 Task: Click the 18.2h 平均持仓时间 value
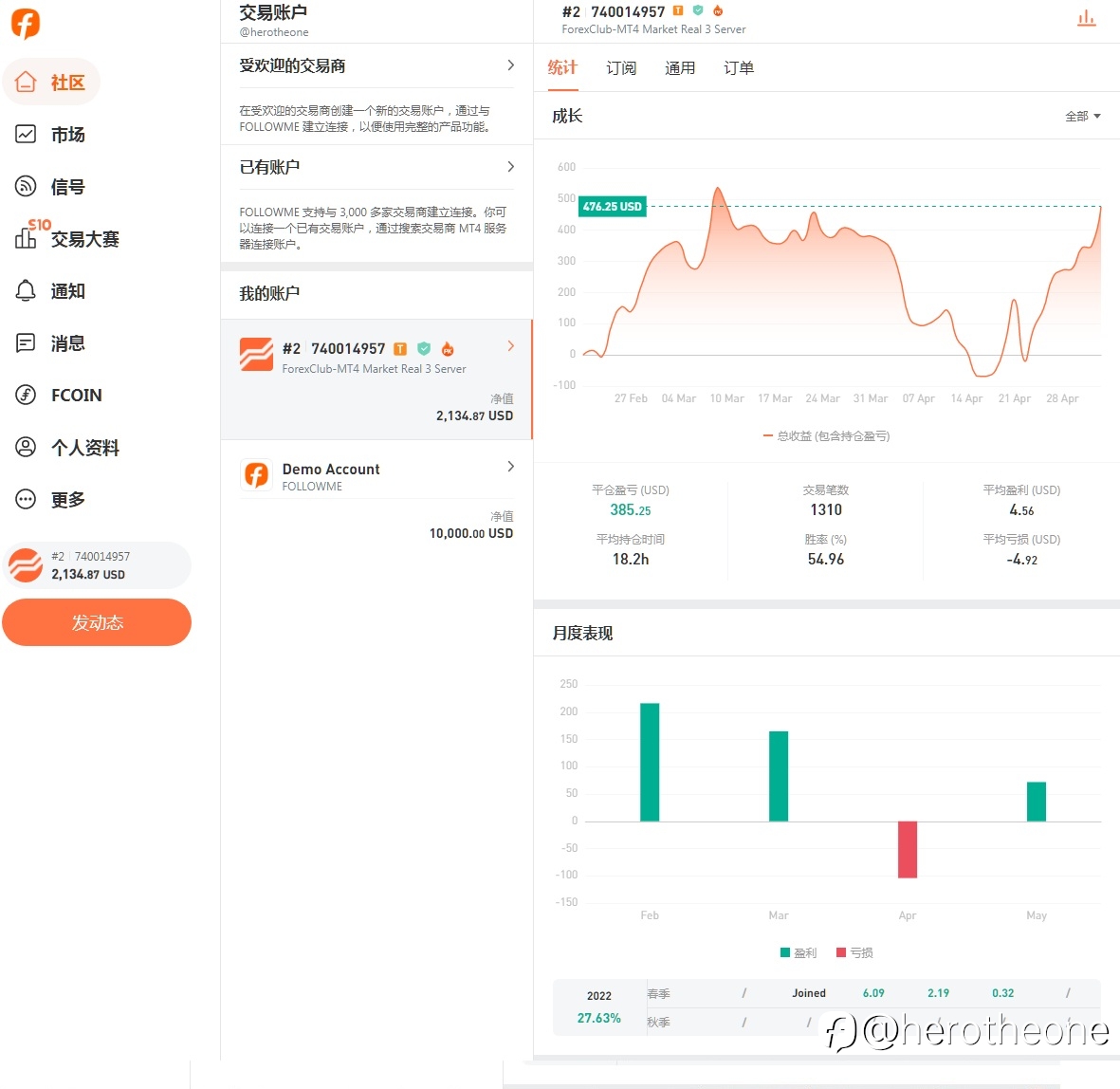[x=631, y=559]
